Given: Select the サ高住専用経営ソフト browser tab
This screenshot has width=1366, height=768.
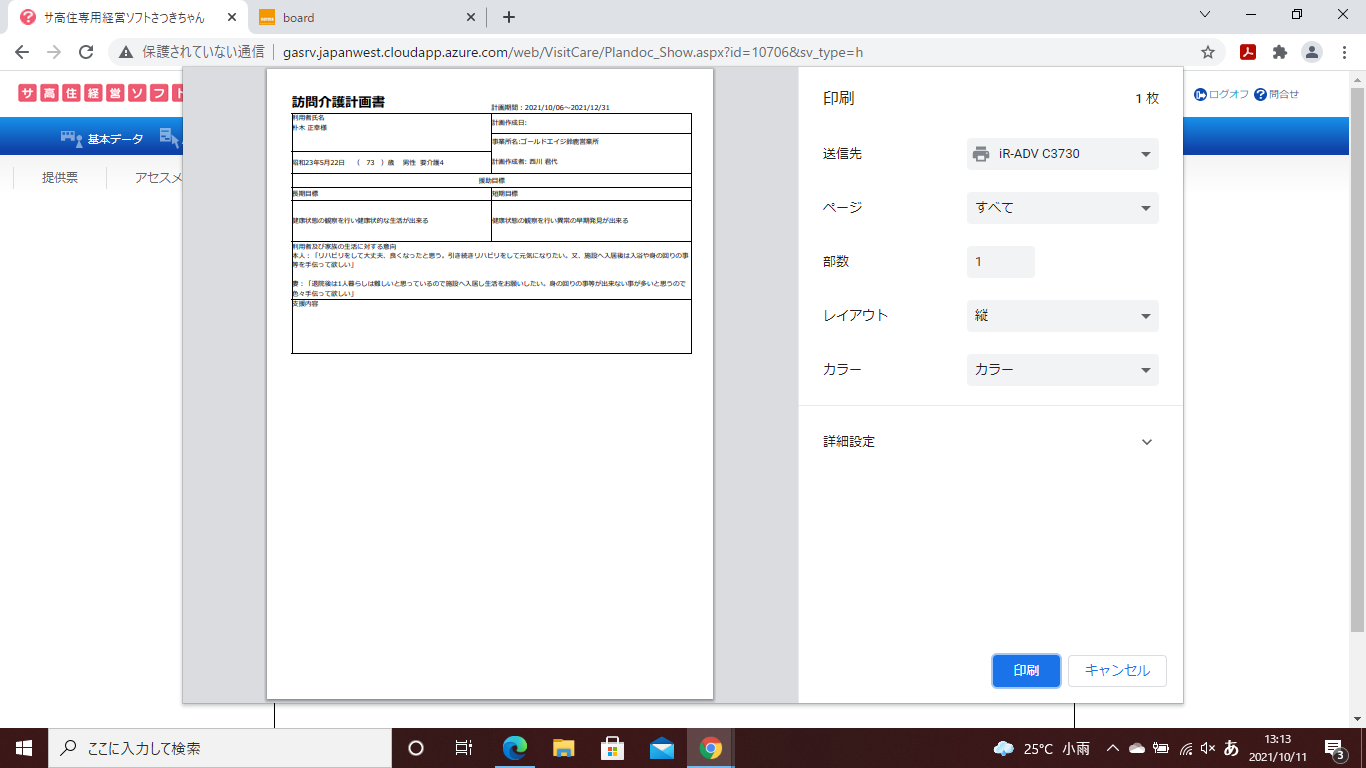Looking at the screenshot, I should pos(125,17).
